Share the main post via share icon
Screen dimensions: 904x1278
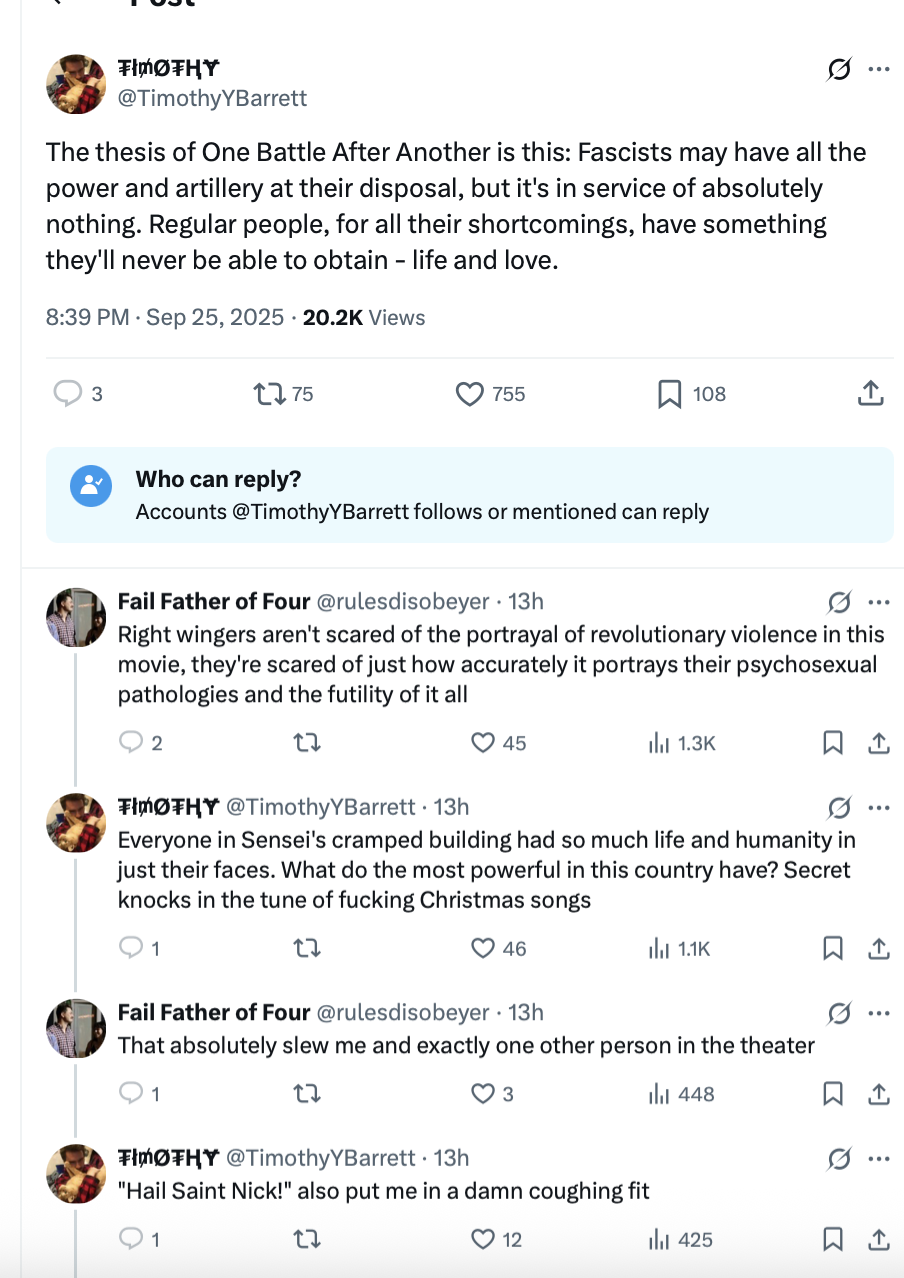click(x=870, y=394)
